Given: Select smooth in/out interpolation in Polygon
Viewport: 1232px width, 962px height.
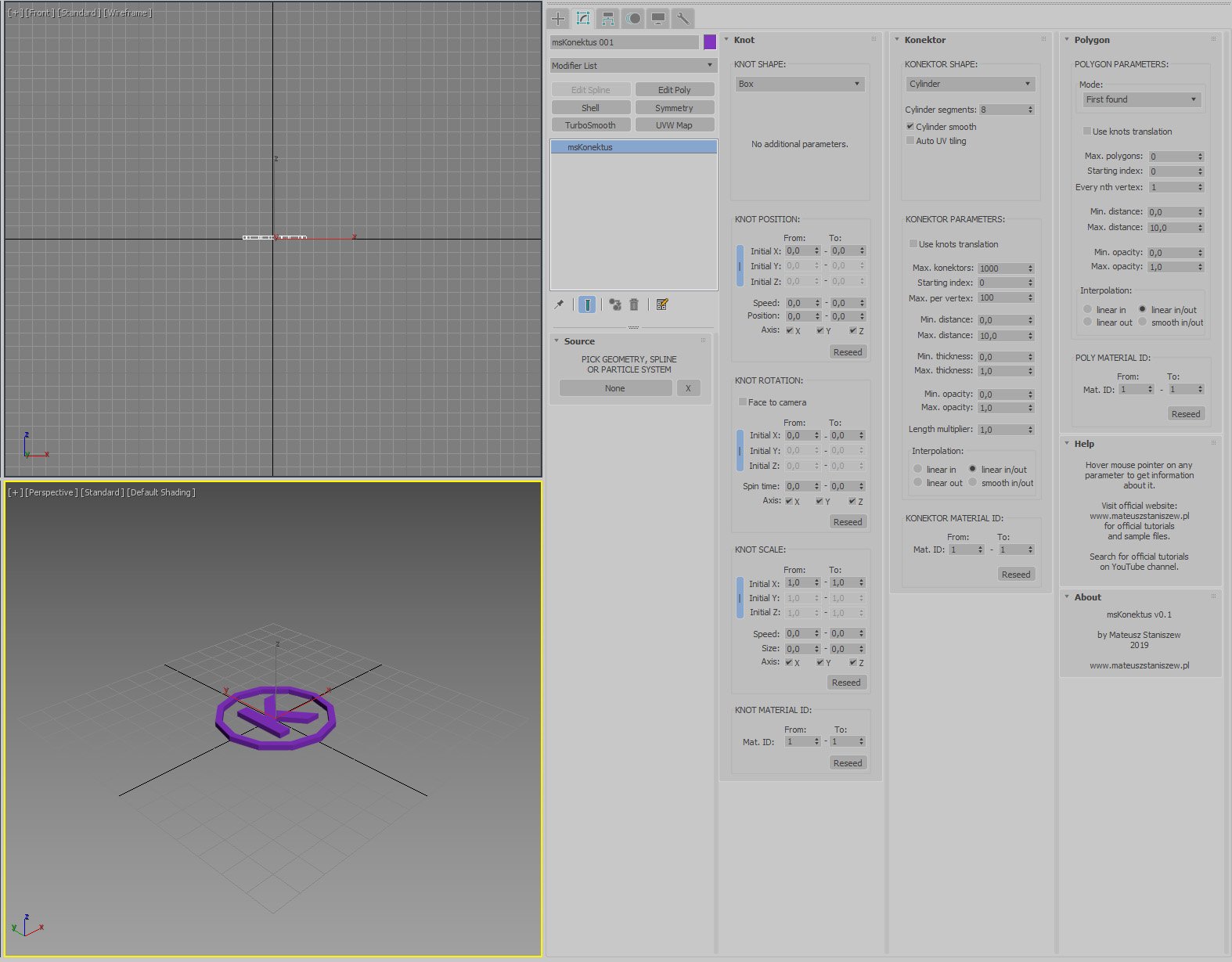Looking at the screenshot, I should 1143,322.
